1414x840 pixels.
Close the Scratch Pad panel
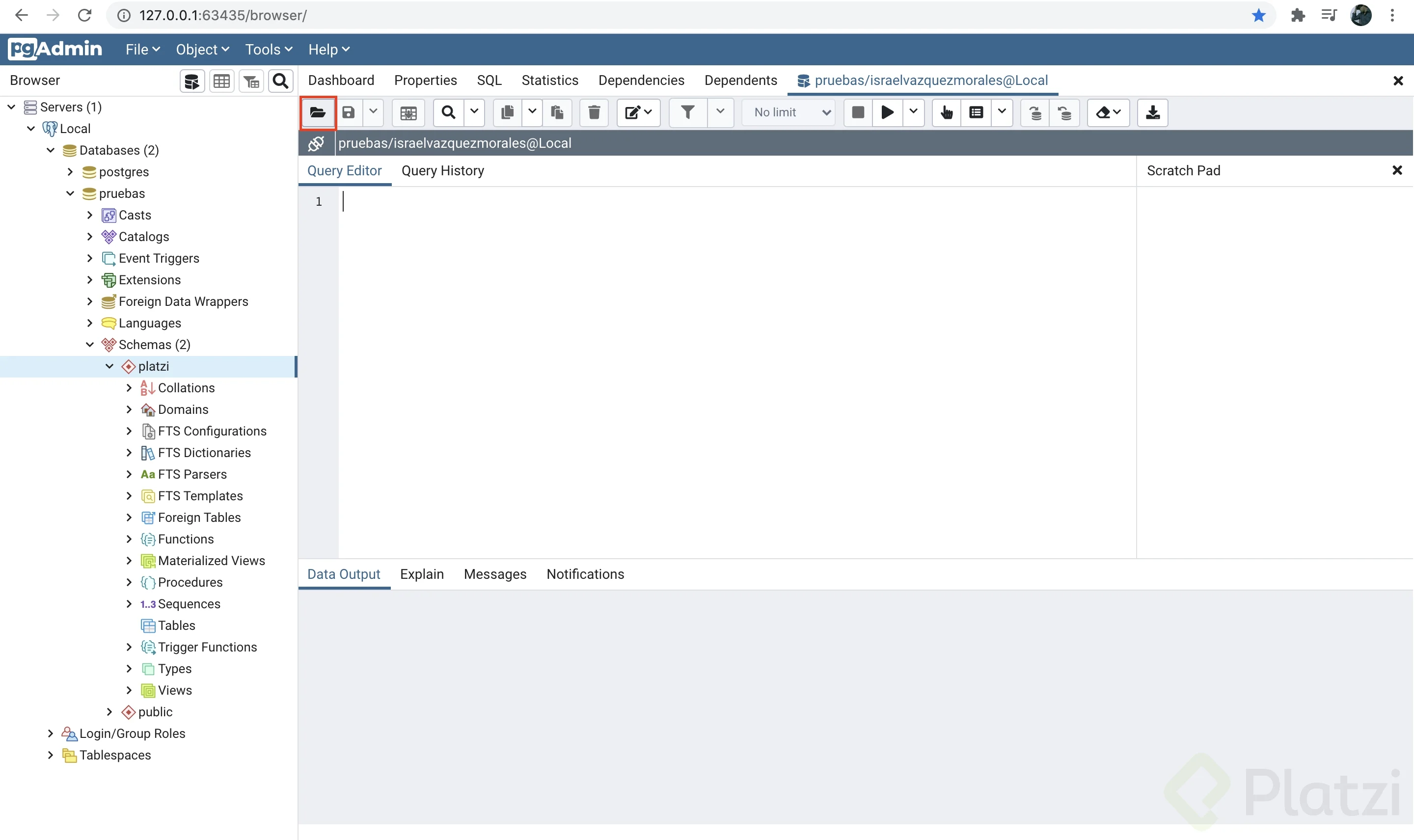pyautogui.click(x=1396, y=170)
